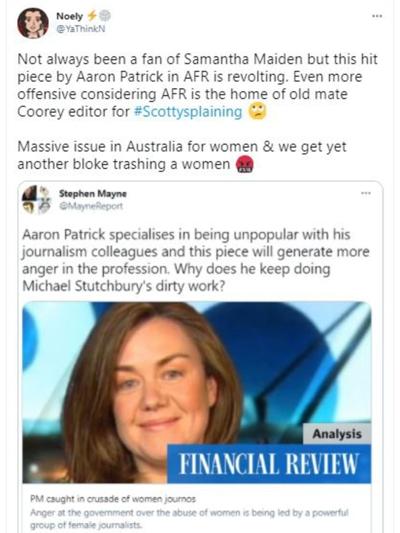
Task: Click the article description about female journalists
Action: tap(189, 518)
